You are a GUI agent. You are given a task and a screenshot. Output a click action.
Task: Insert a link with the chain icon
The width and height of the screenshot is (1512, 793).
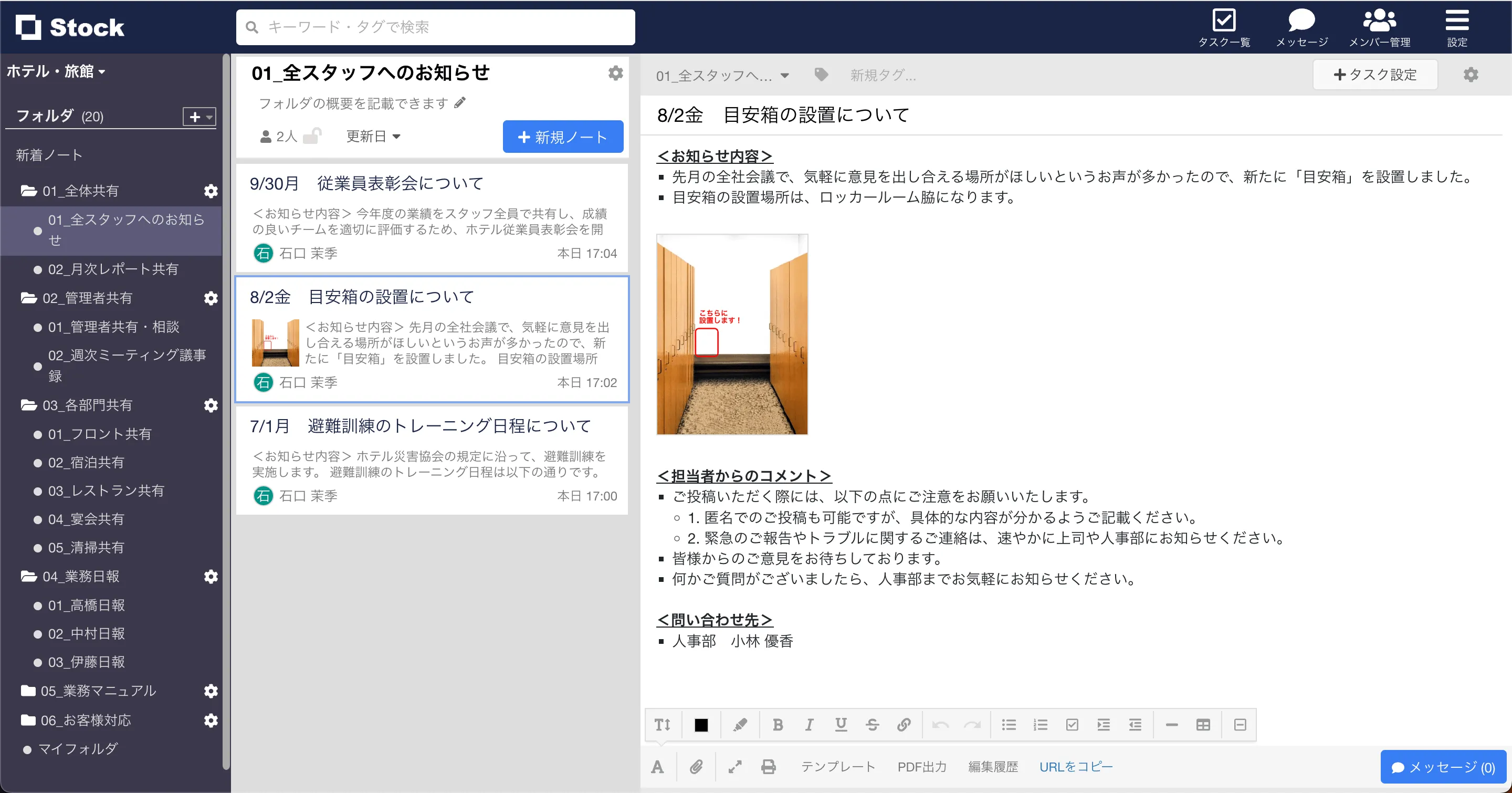(x=904, y=725)
